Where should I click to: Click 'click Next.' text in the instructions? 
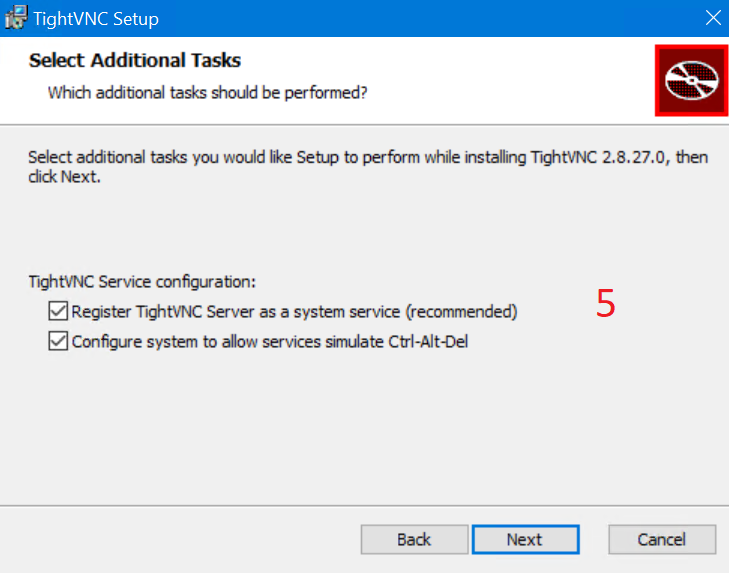click(x=64, y=177)
